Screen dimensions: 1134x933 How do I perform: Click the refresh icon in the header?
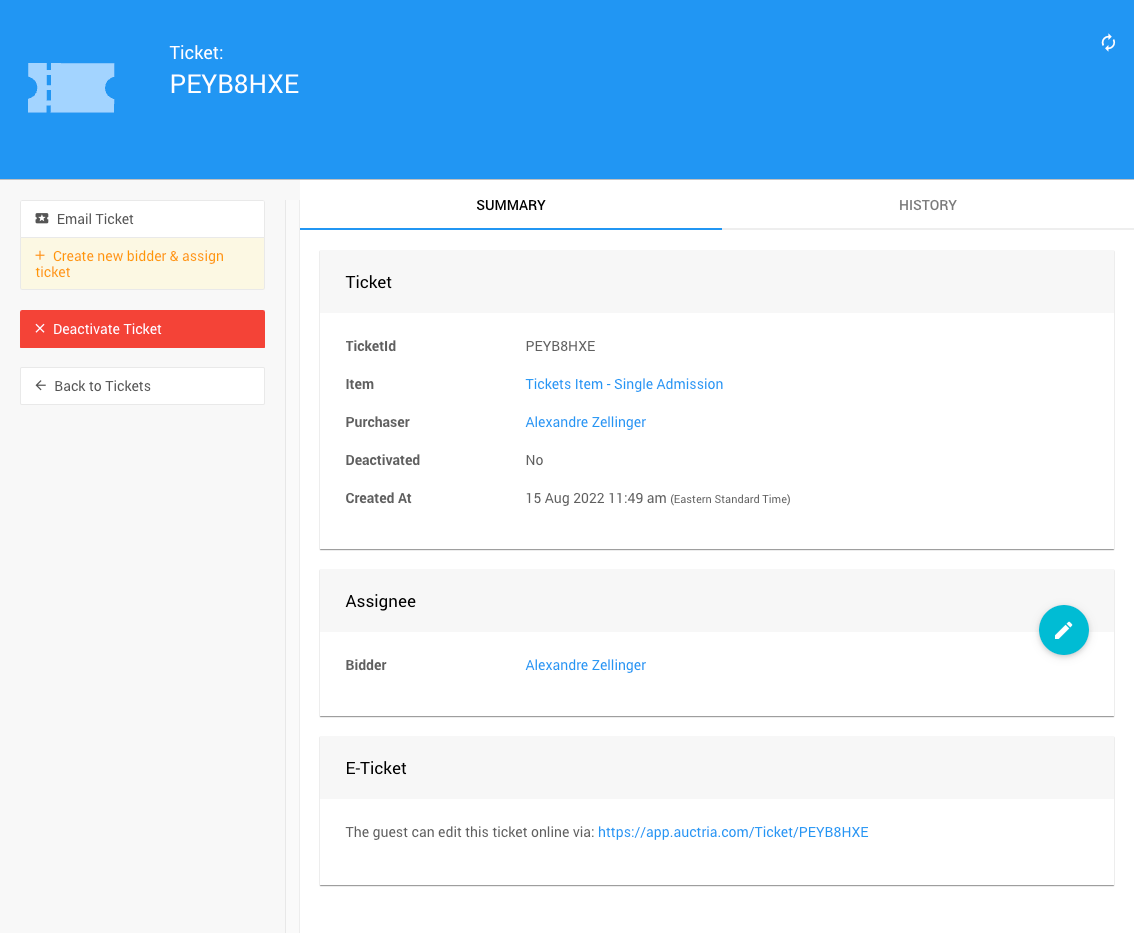(1108, 42)
